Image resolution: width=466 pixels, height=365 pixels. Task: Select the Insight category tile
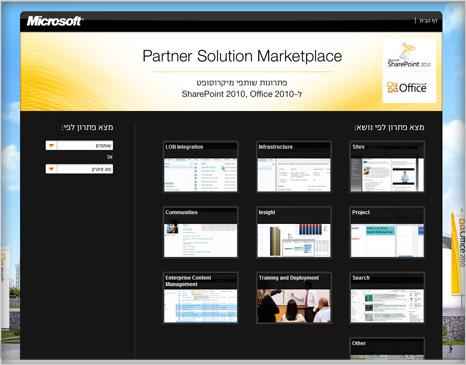[294, 232]
